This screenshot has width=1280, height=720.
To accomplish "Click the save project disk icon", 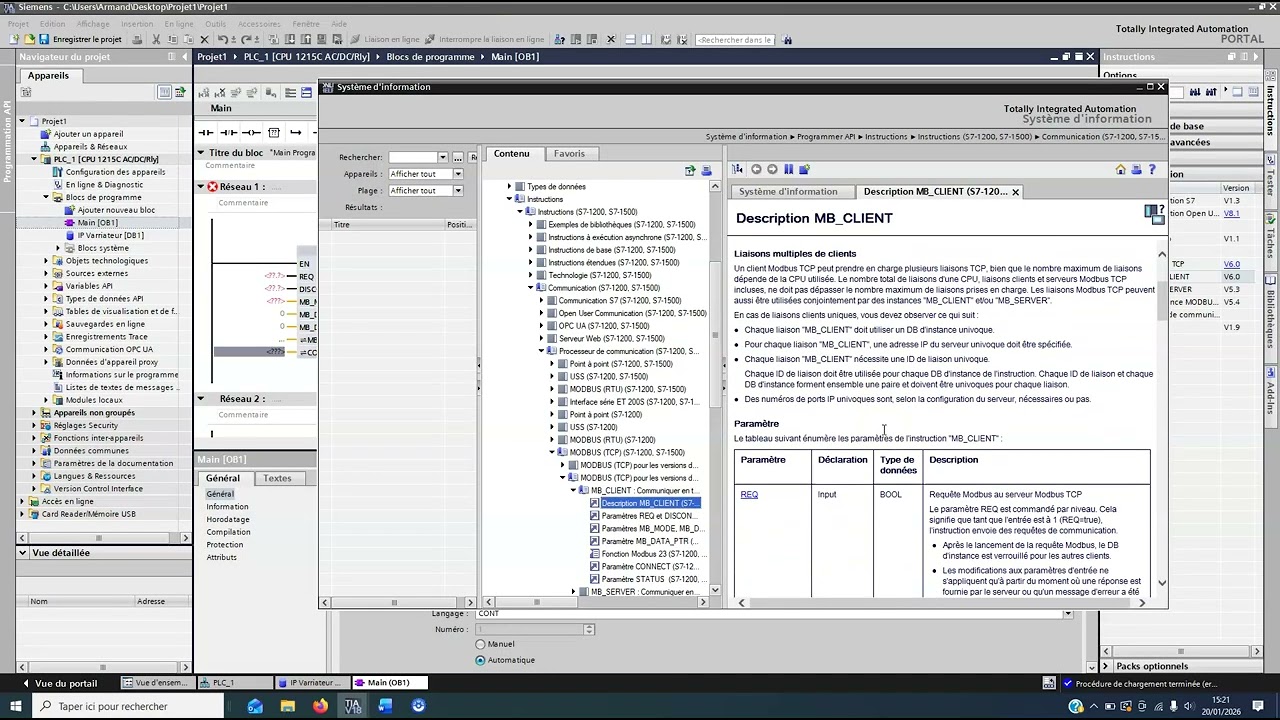I will coord(43,39).
